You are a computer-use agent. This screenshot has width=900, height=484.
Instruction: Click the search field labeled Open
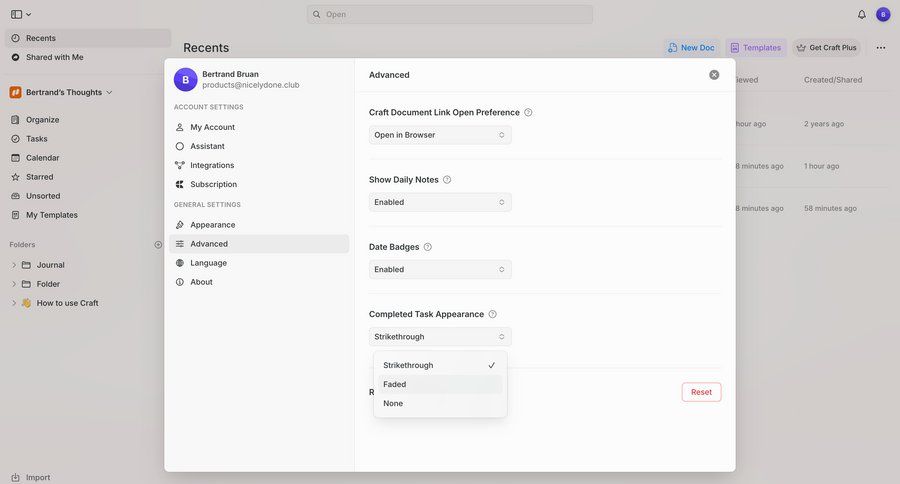pos(450,14)
